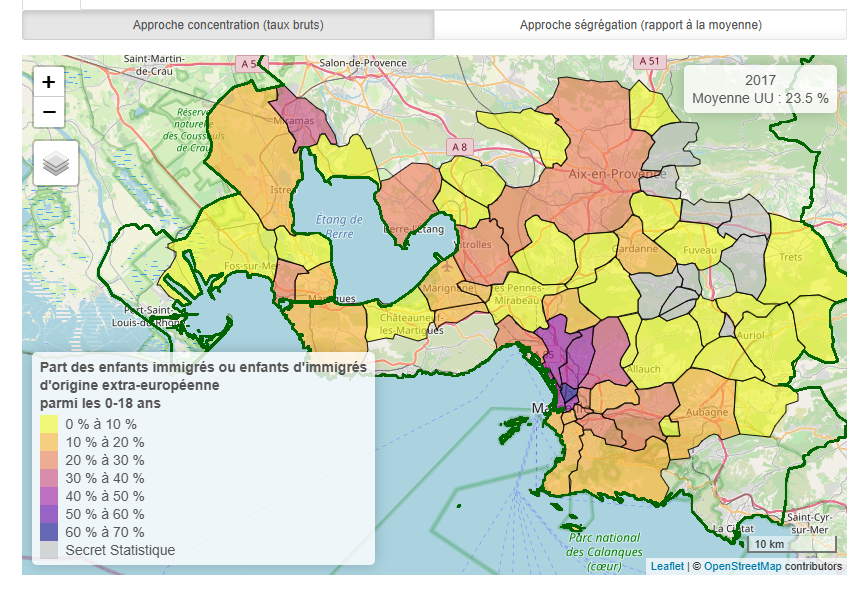Click the 50 % à 60 % legend swatch
The height and width of the screenshot is (591, 867).
point(50,514)
